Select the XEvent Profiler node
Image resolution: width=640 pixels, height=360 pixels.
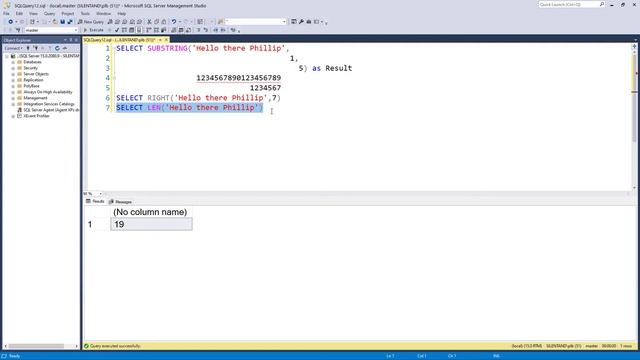point(36,116)
